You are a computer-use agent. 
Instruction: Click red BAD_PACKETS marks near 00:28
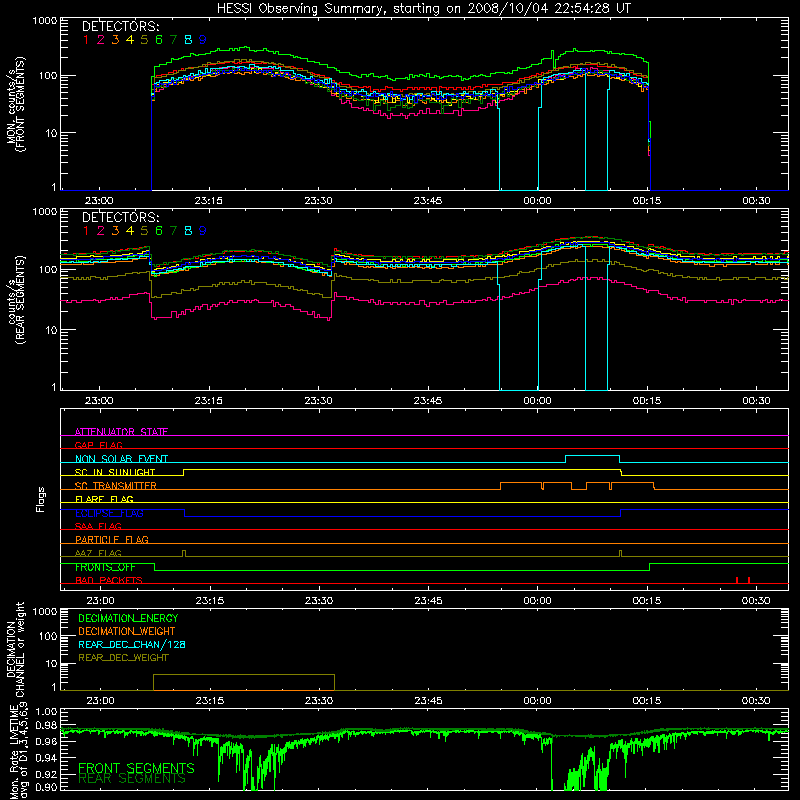click(x=743, y=580)
